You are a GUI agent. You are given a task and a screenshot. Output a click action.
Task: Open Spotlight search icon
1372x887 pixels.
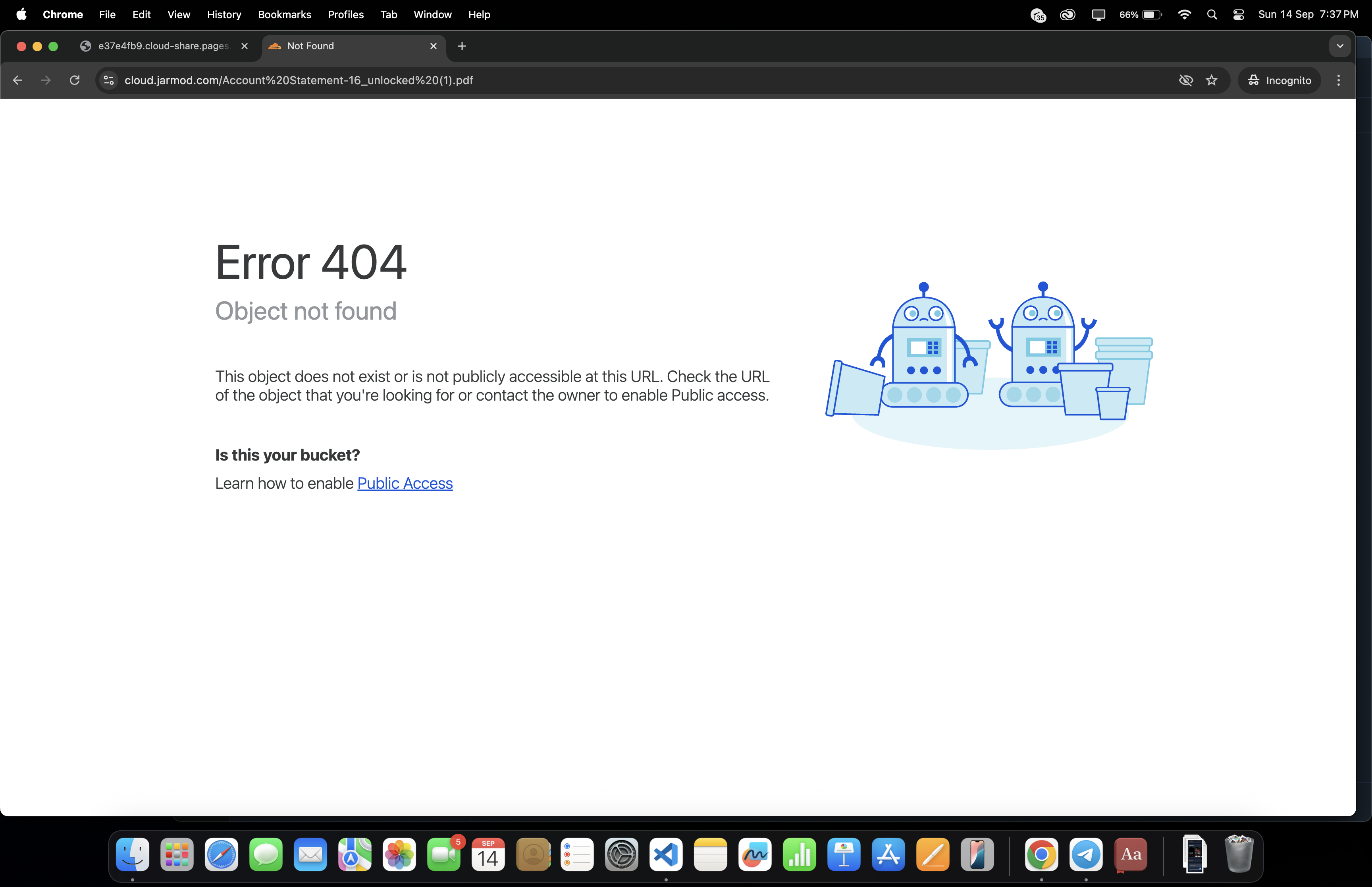tap(1212, 14)
